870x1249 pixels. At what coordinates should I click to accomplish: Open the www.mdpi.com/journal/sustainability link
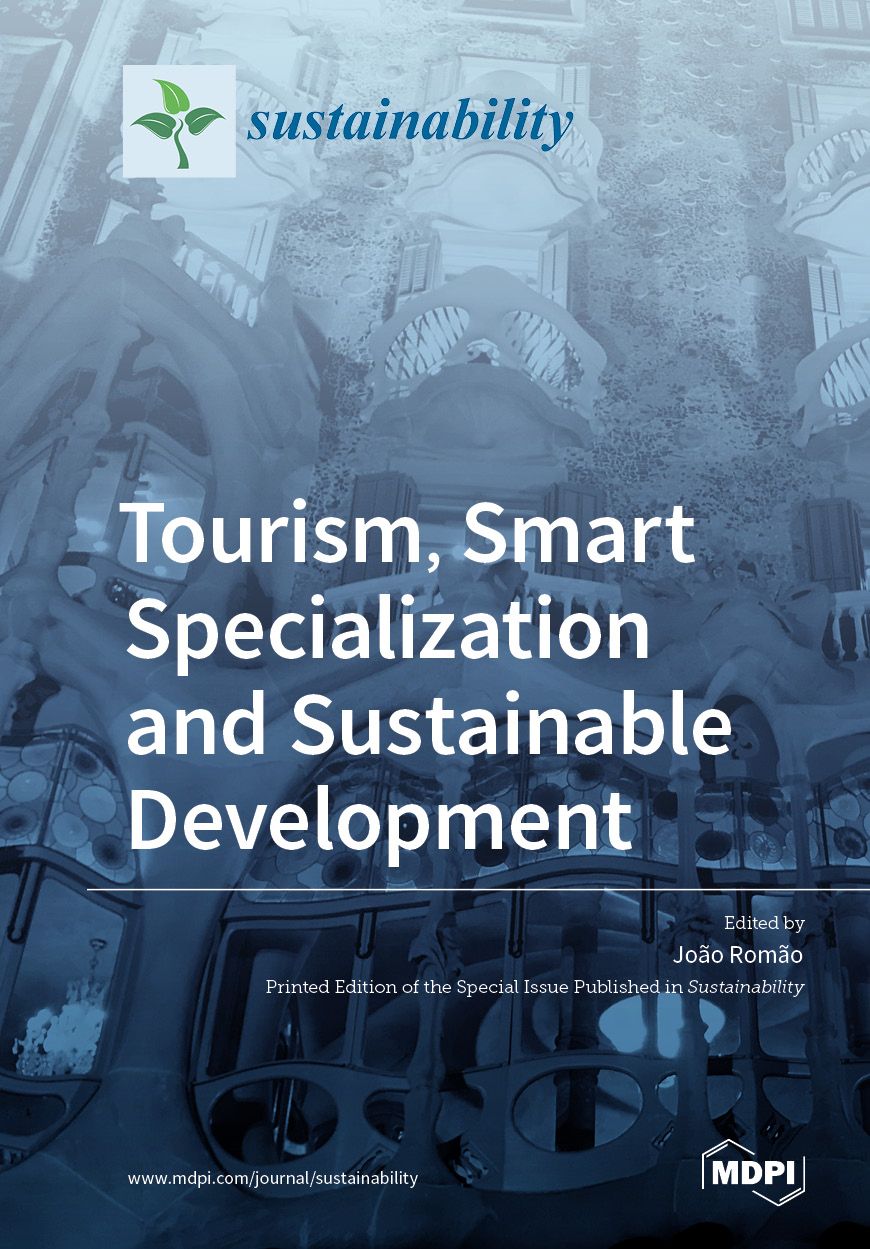click(x=273, y=1178)
